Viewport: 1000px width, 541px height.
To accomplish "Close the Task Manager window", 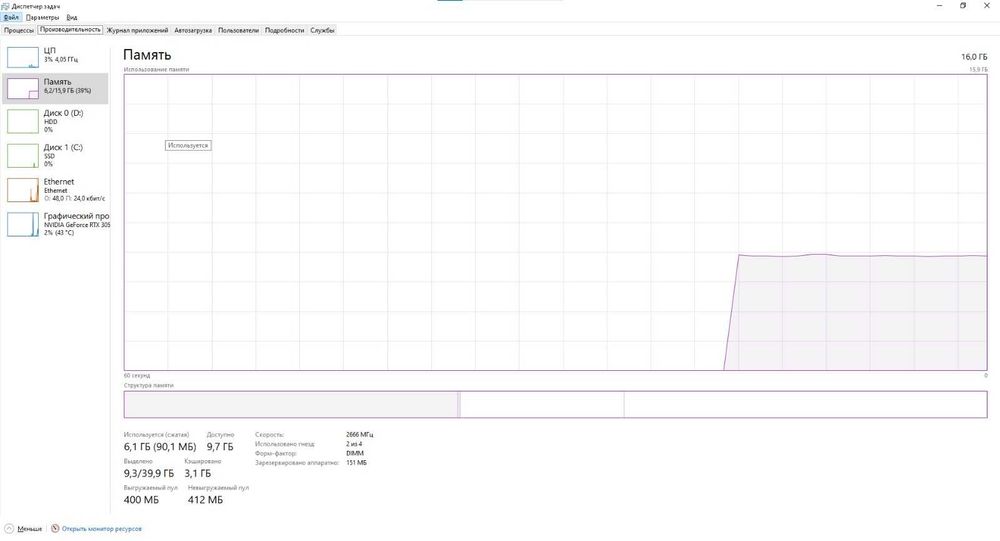I will [x=987, y=6].
